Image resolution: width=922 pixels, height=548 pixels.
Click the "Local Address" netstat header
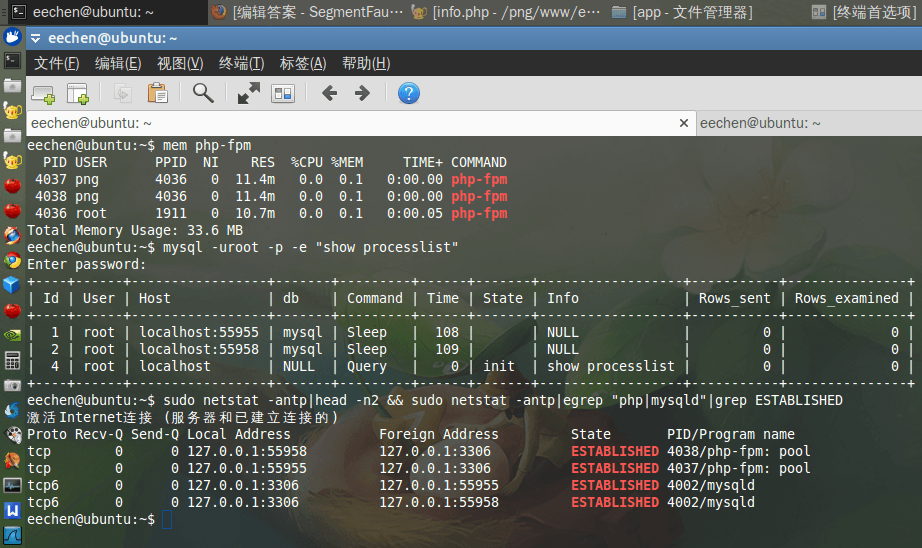click(239, 434)
